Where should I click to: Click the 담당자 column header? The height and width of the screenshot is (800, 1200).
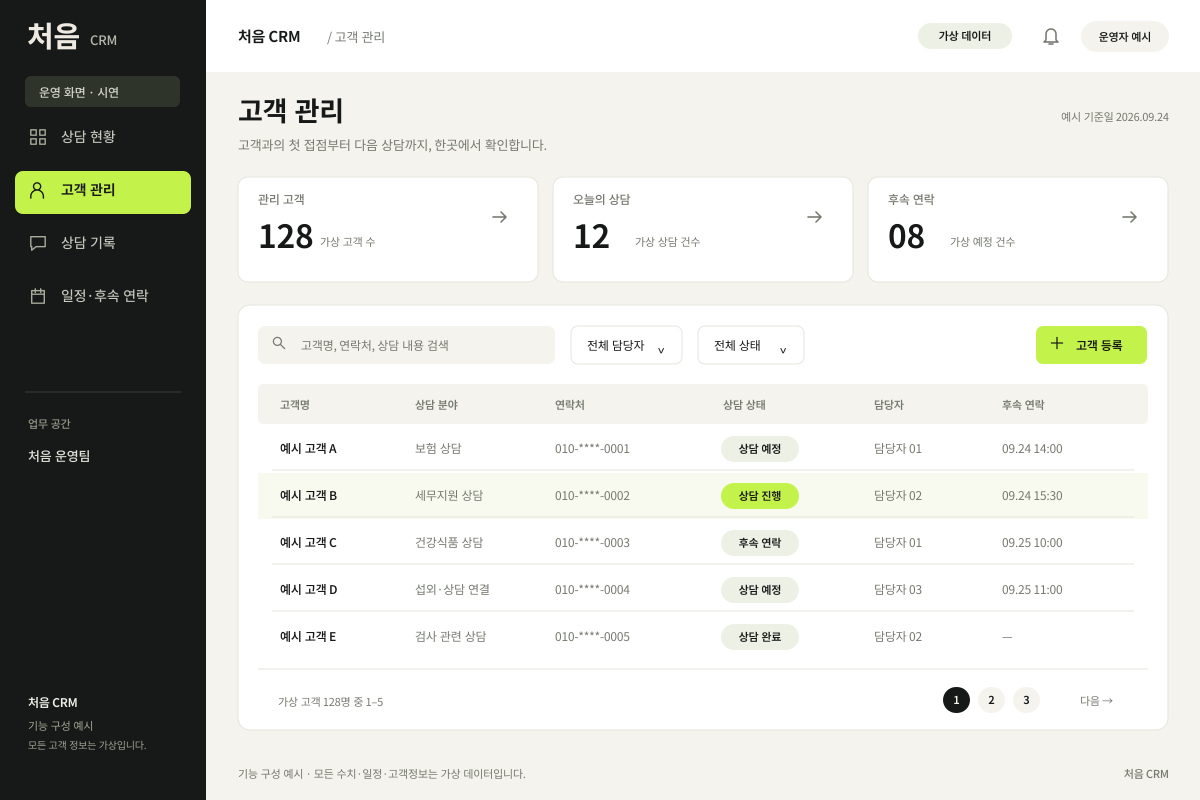tap(889, 405)
